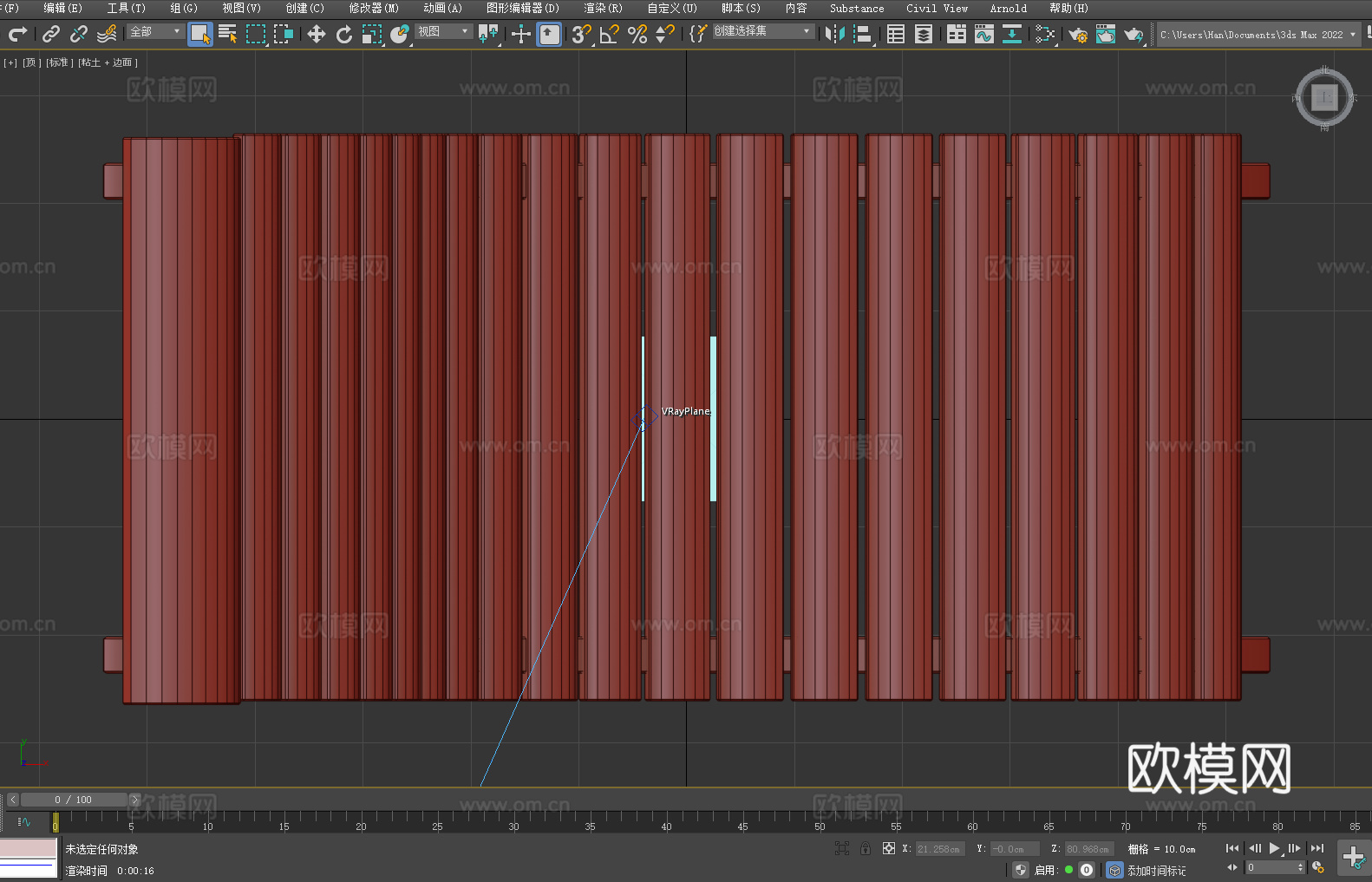Open 编辑(E) menu
This screenshot has height=882, width=1372.
(x=62, y=8)
